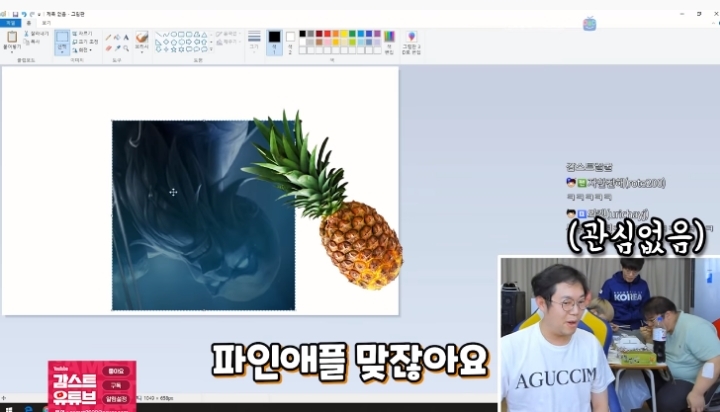Choose the red palette swatch
This screenshot has height=412, width=720.
(x=327, y=34)
